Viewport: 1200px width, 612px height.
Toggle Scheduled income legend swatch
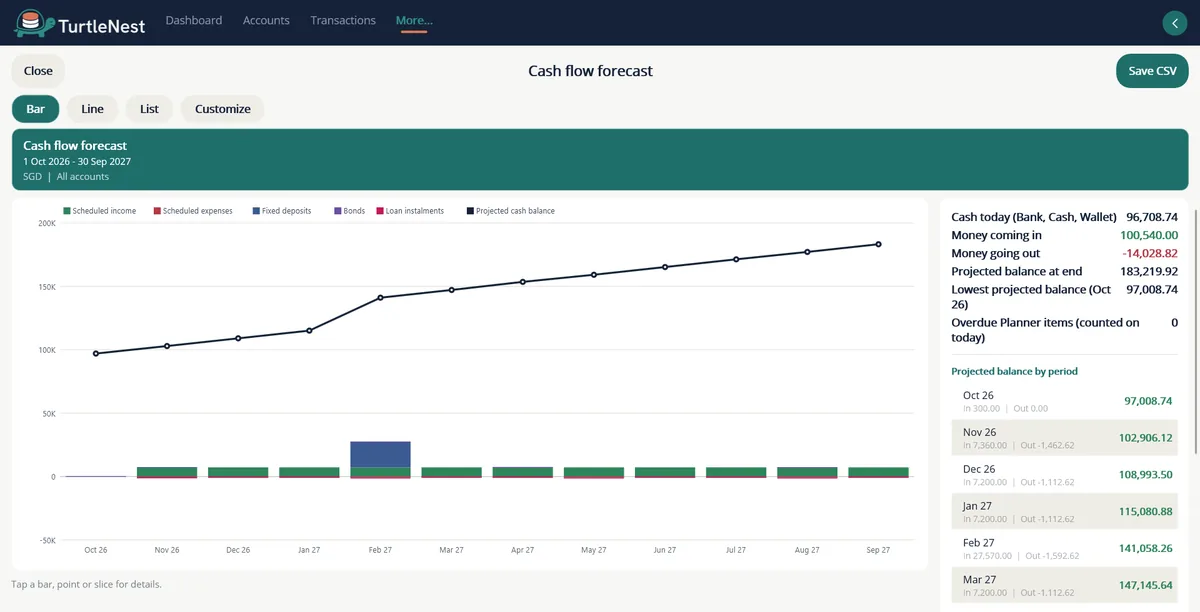point(67,211)
